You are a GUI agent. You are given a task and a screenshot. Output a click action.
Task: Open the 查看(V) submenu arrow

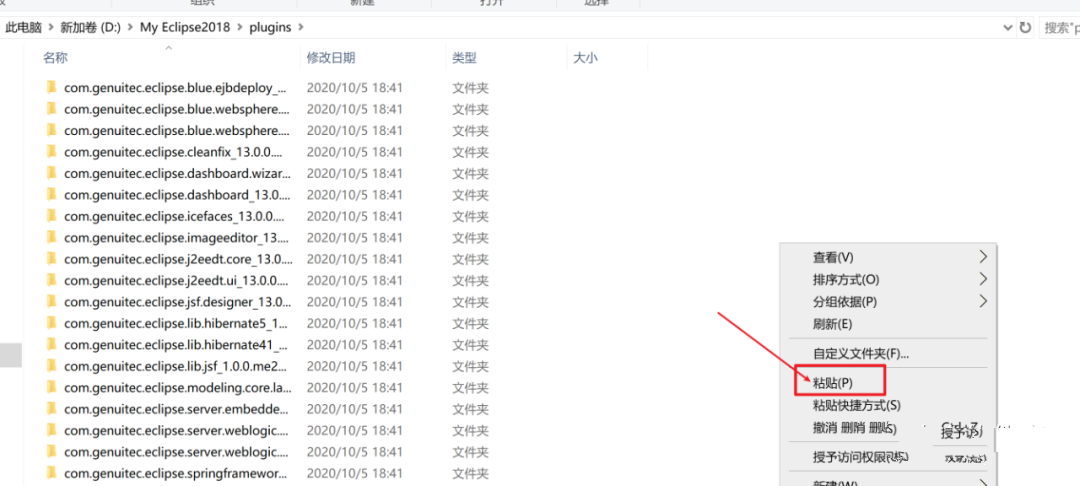[x=983, y=257]
